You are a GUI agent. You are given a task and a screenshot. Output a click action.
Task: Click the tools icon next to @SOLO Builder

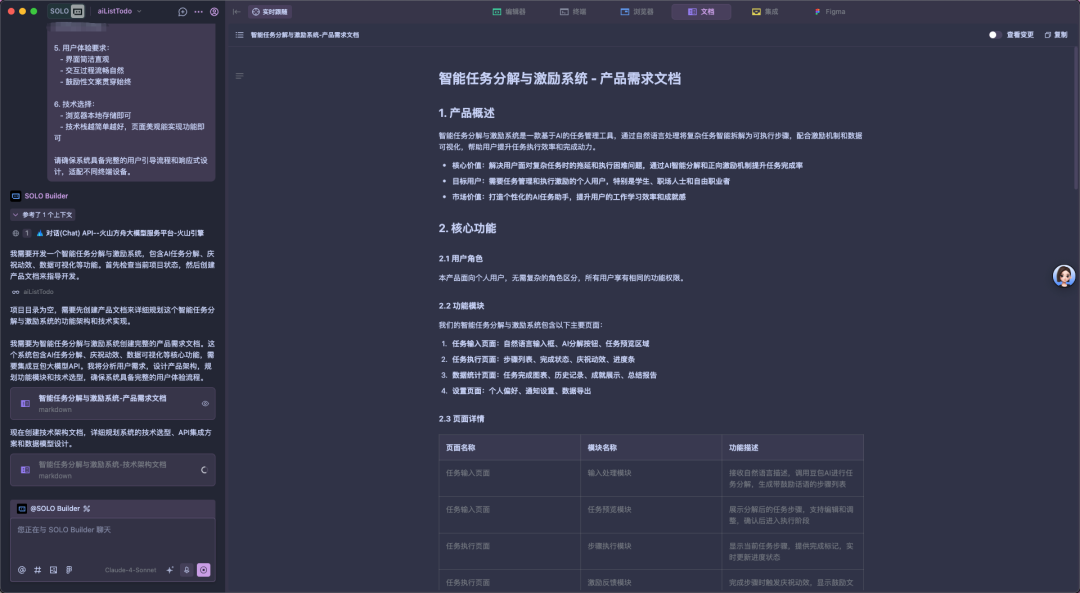[x=87, y=508]
